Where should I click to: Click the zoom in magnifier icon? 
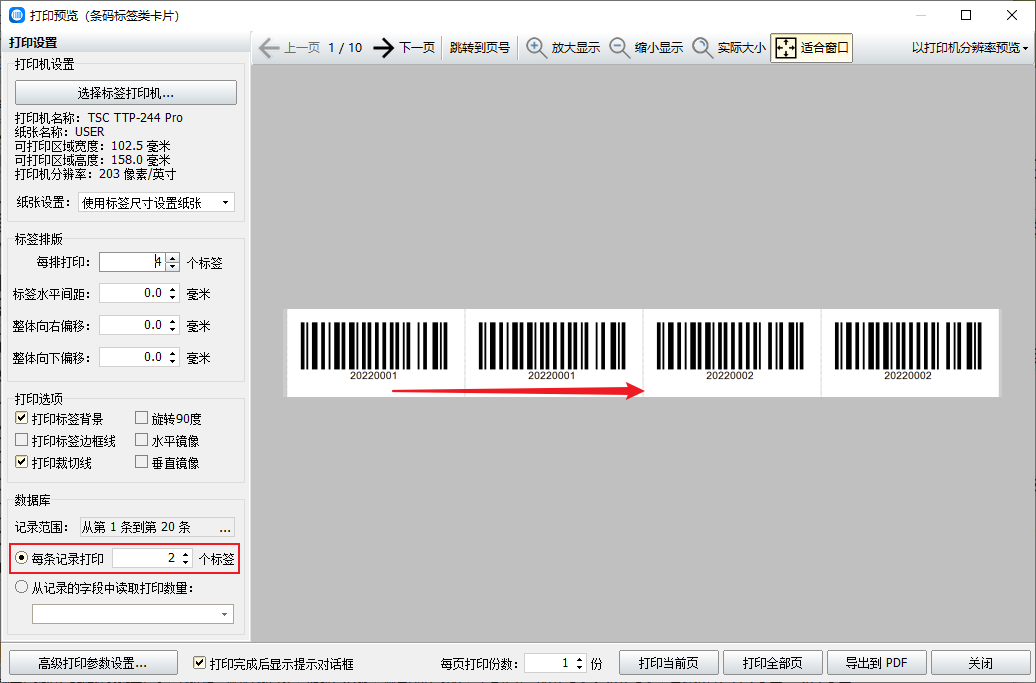tap(536, 48)
